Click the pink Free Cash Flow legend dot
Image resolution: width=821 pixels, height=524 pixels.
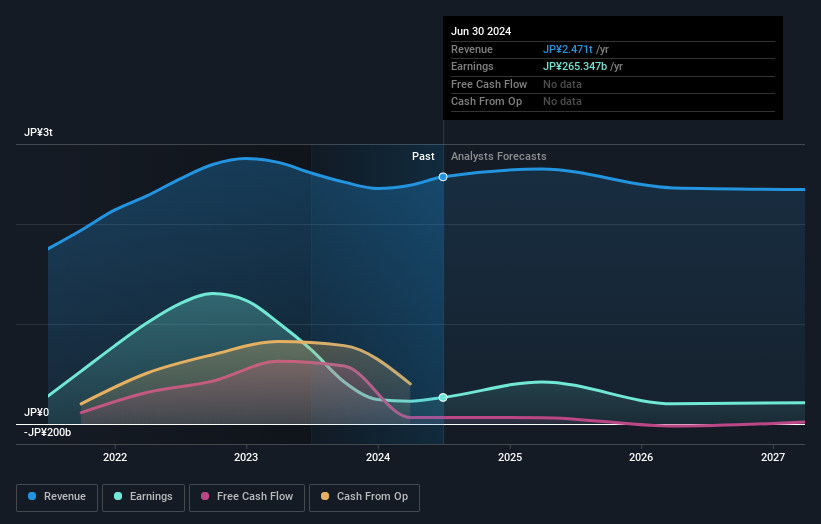click(x=205, y=496)
